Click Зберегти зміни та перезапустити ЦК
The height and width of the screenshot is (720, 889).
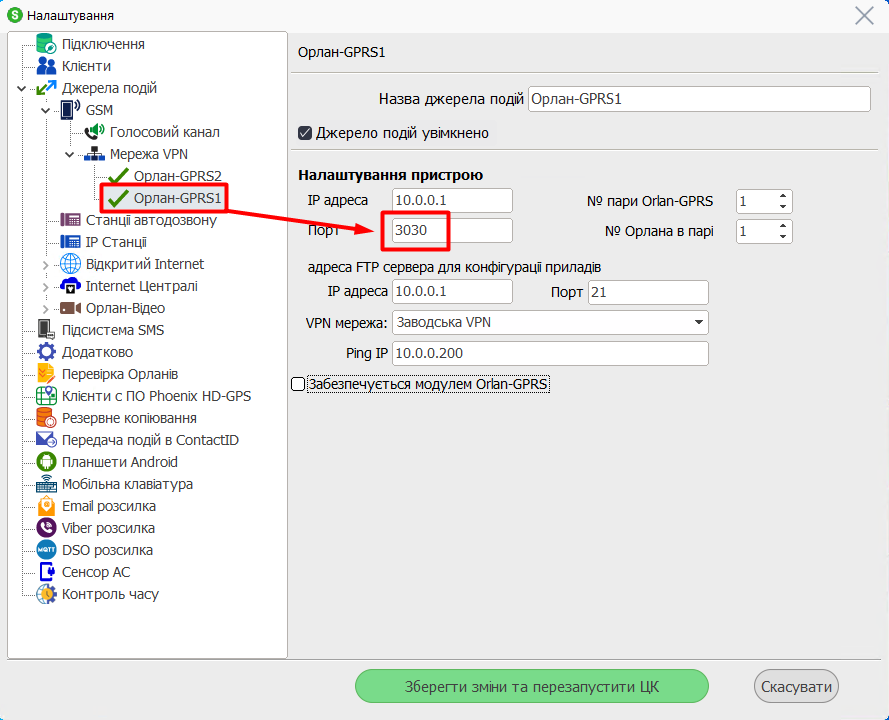coord(532,687)
